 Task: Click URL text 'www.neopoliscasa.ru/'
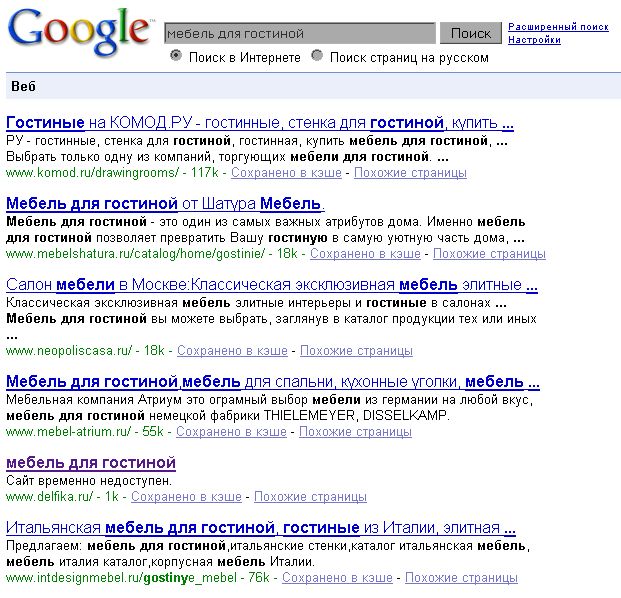click(69, 350)
